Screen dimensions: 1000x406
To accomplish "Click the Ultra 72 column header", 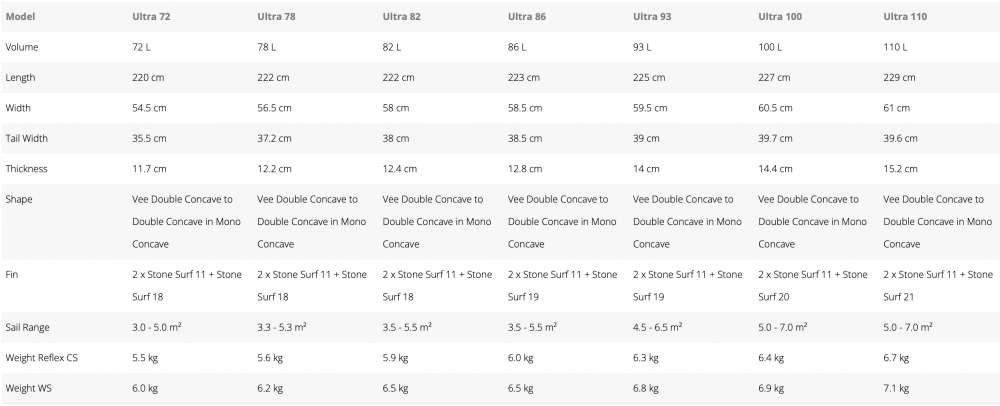I will pyautogui.click(x=151, y=17).
